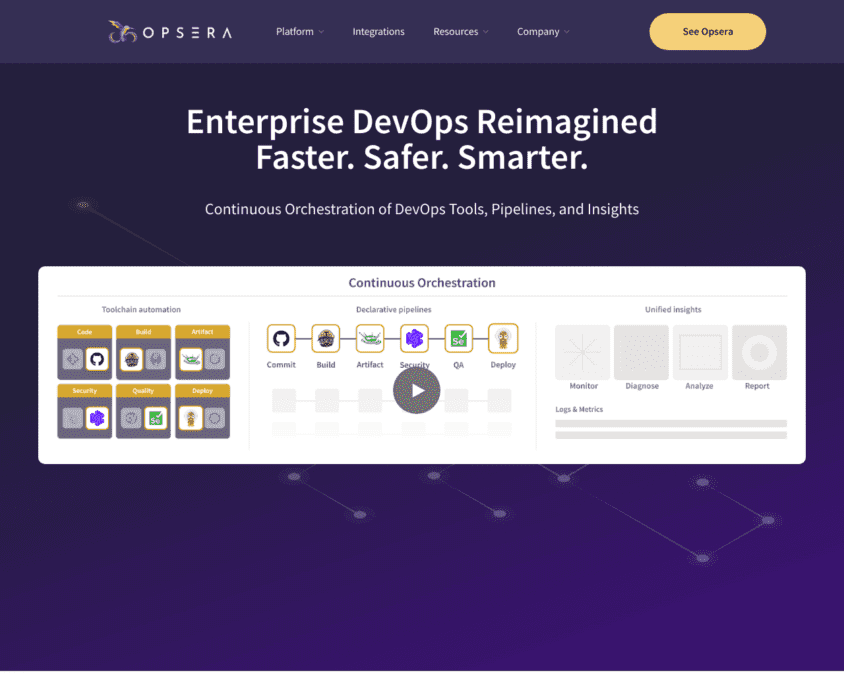
Task: Click the Selenium QA pipeline icon
Action: click(458, 339)
